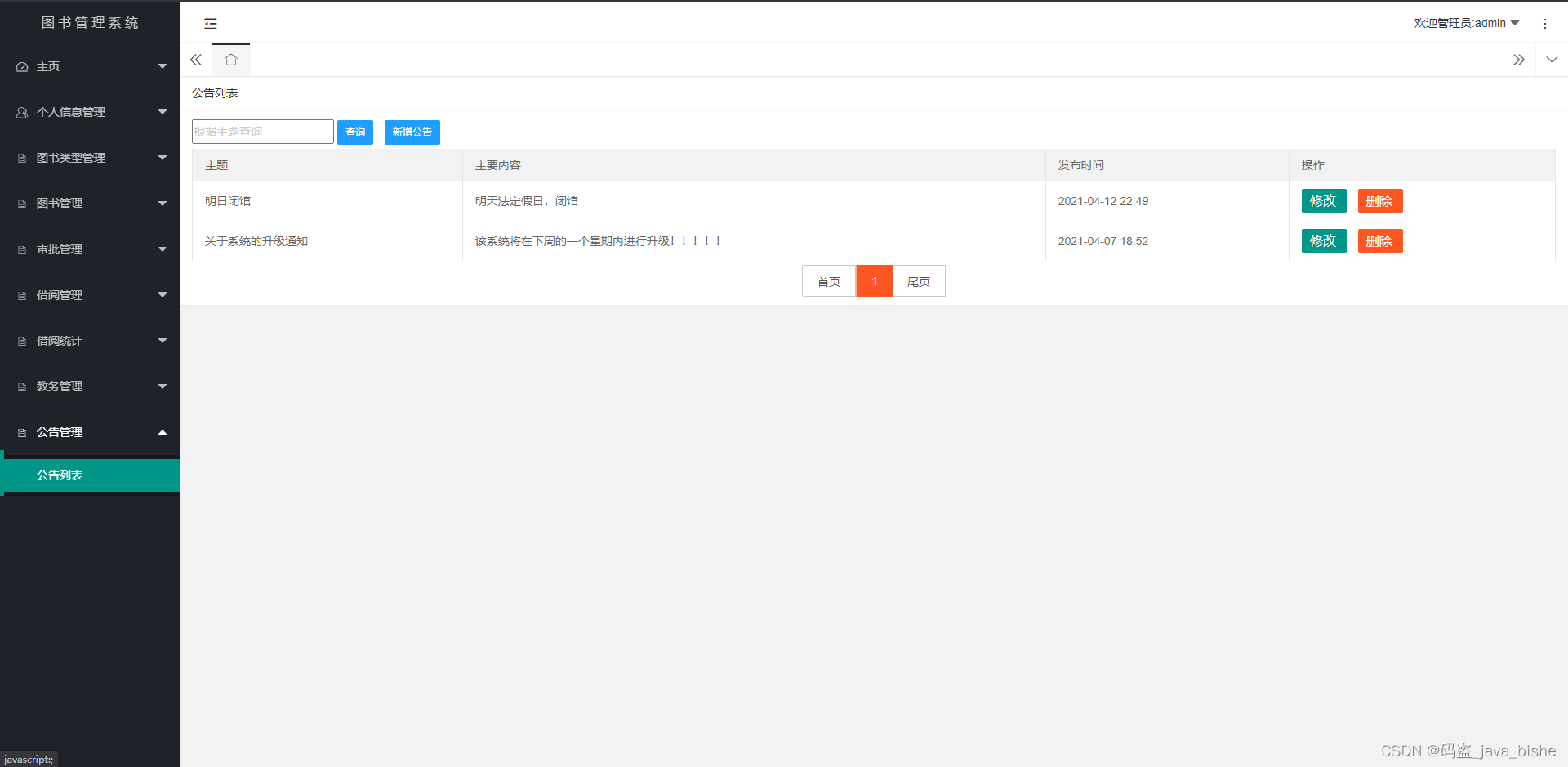Click the 新增公告 button
Image resolution: width=1568 pixels, height=767 pixels.
tap(412, 132)
